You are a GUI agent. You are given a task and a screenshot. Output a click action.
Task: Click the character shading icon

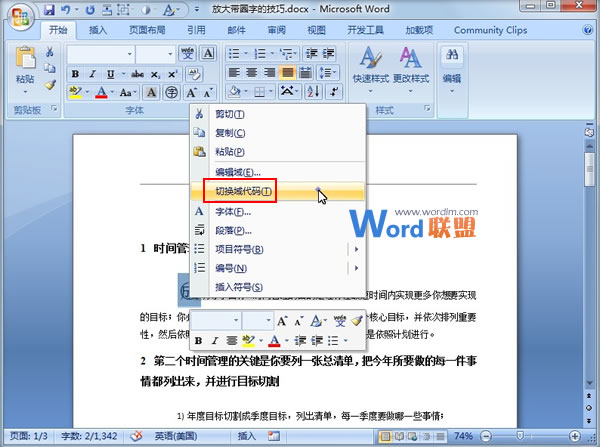(152, 92)
